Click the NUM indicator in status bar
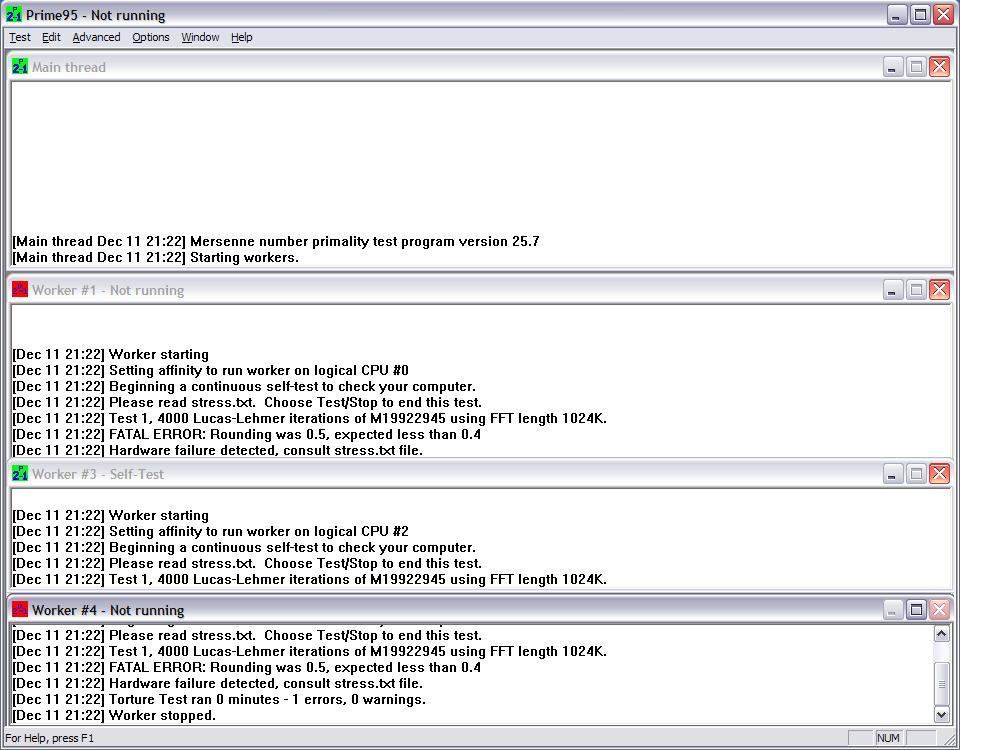Screen dimensions: 985x750 (x=888, y=738)
